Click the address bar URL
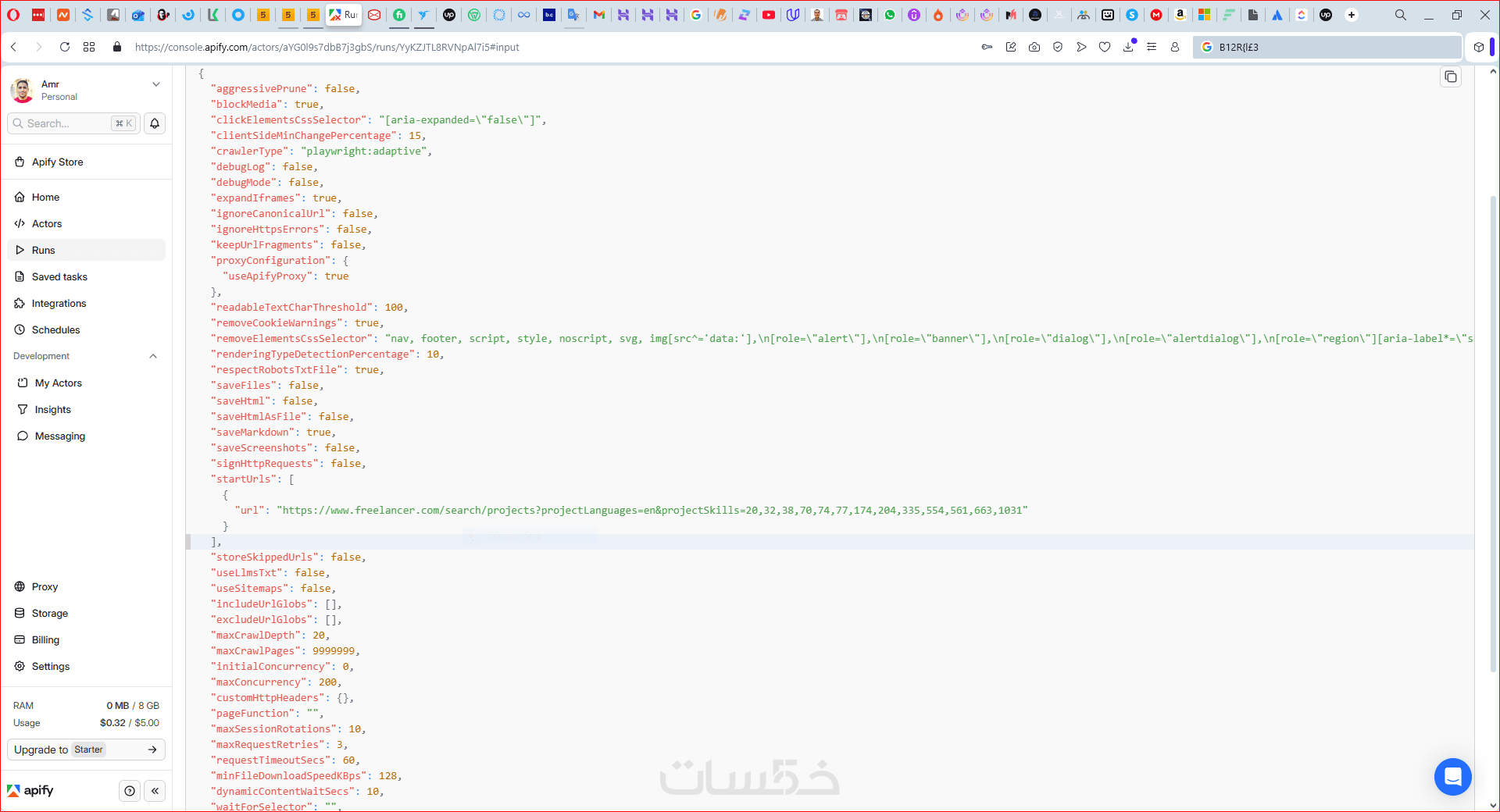 pyautogui.click(x=327, y=47)
